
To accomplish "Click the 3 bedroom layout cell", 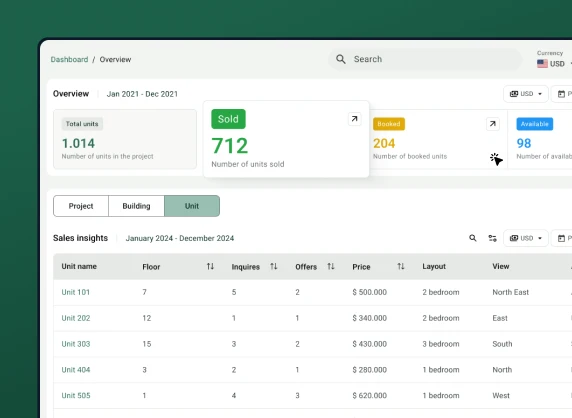I will pos(441,344).
